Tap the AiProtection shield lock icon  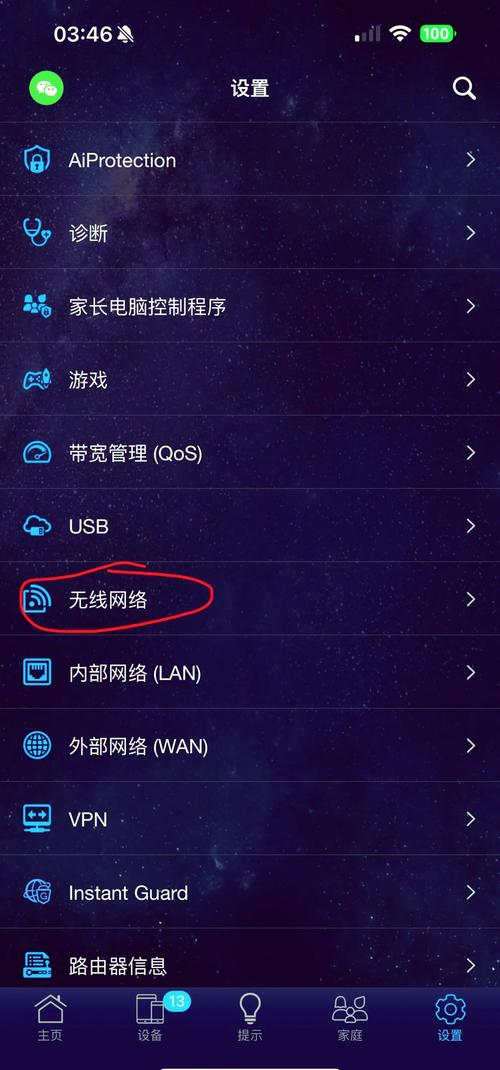[36, 160]
